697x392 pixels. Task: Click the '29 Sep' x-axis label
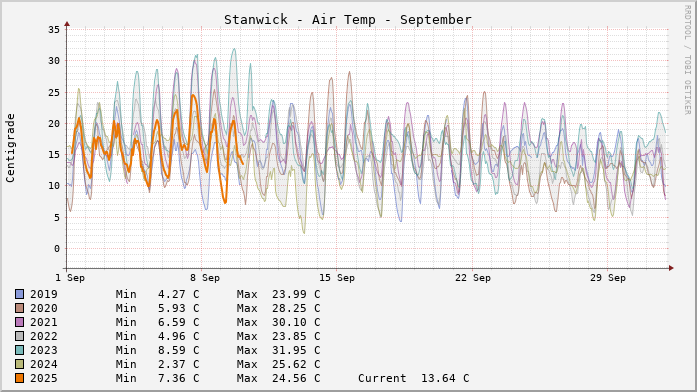[608, 278]
